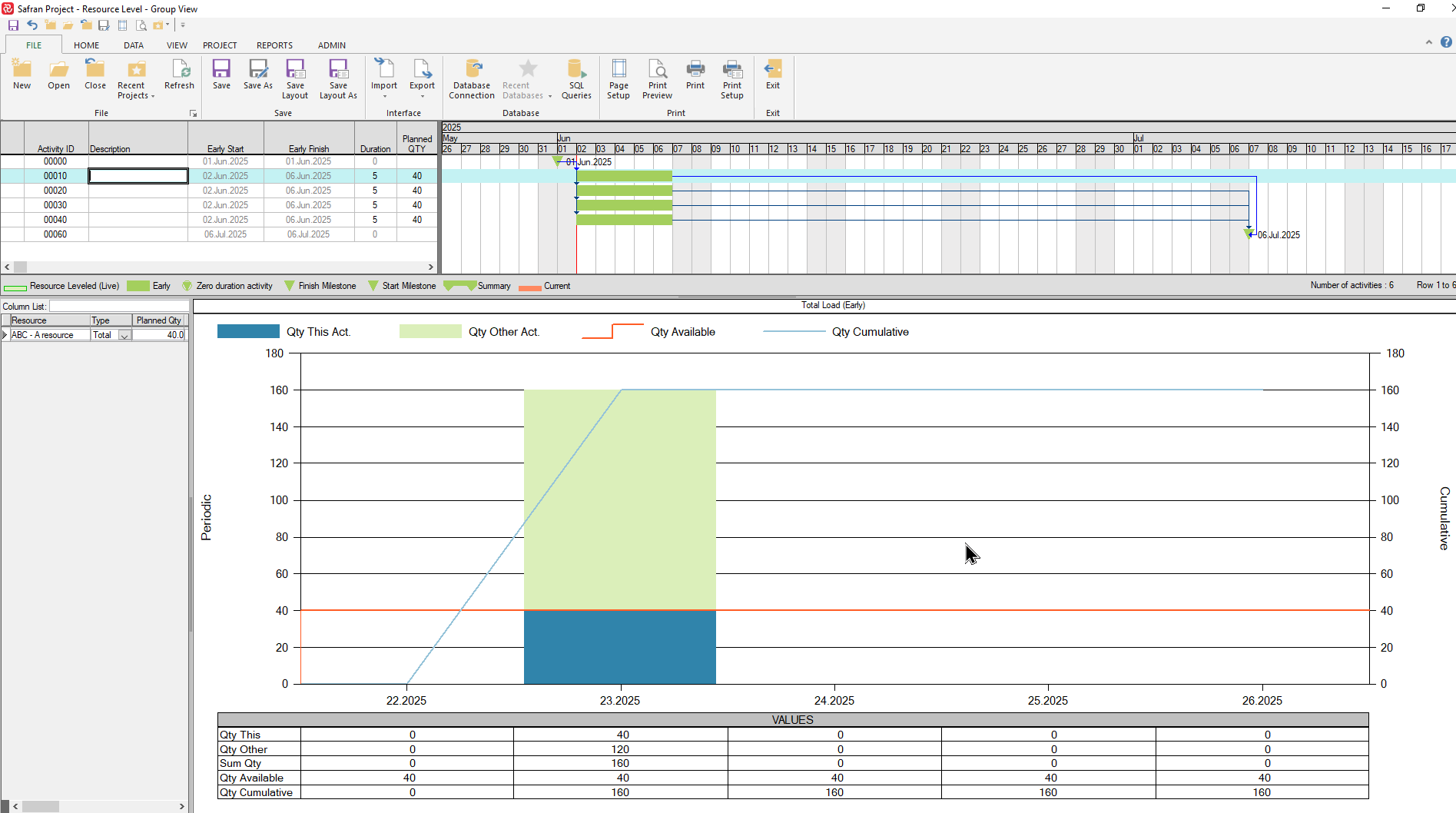The height and width of the screenshot is (813, 1456).
Task: Open the Help question mark icon
Action: [1446, 42]
